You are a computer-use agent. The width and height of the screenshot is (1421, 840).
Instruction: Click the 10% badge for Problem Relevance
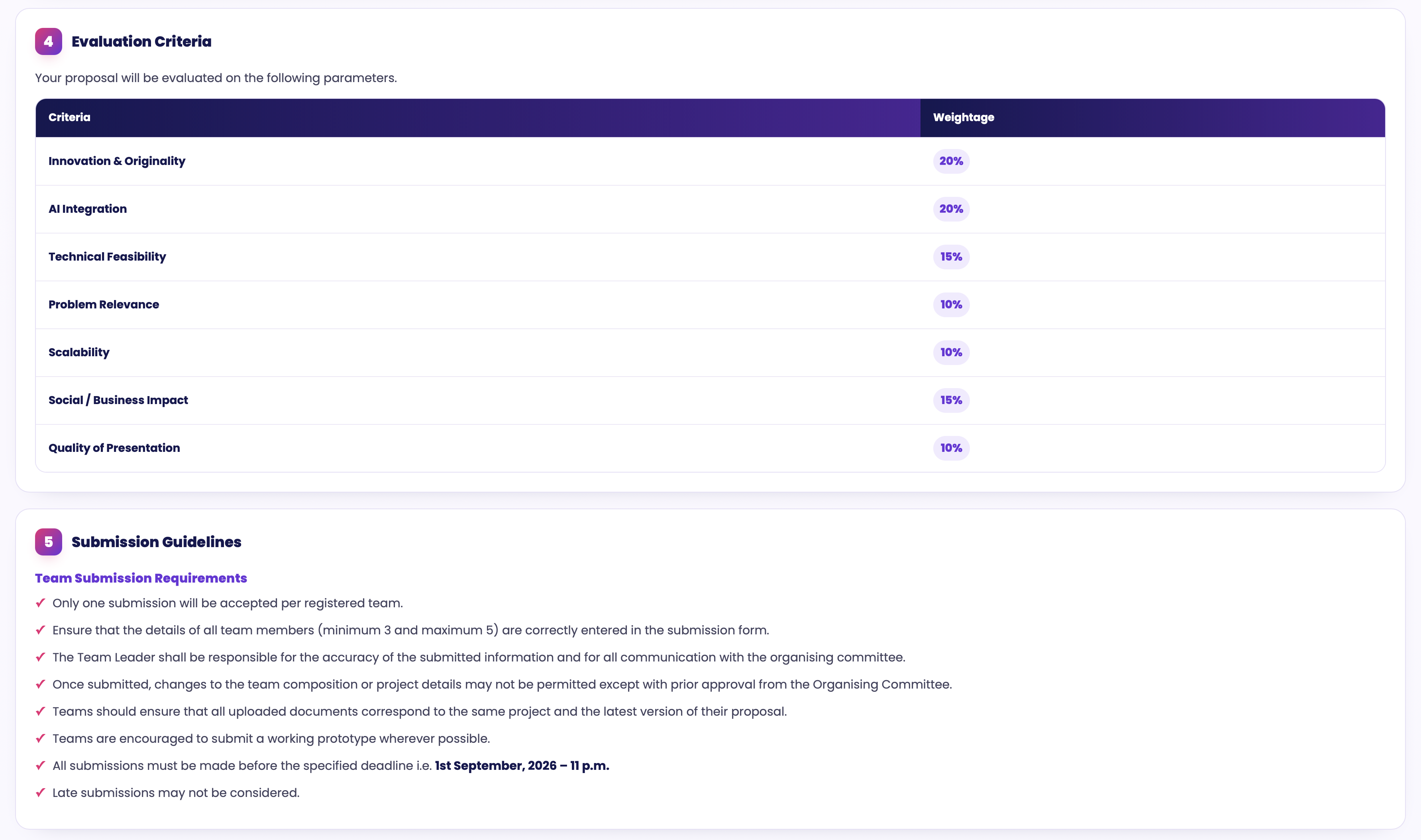(x=951, y=304)
